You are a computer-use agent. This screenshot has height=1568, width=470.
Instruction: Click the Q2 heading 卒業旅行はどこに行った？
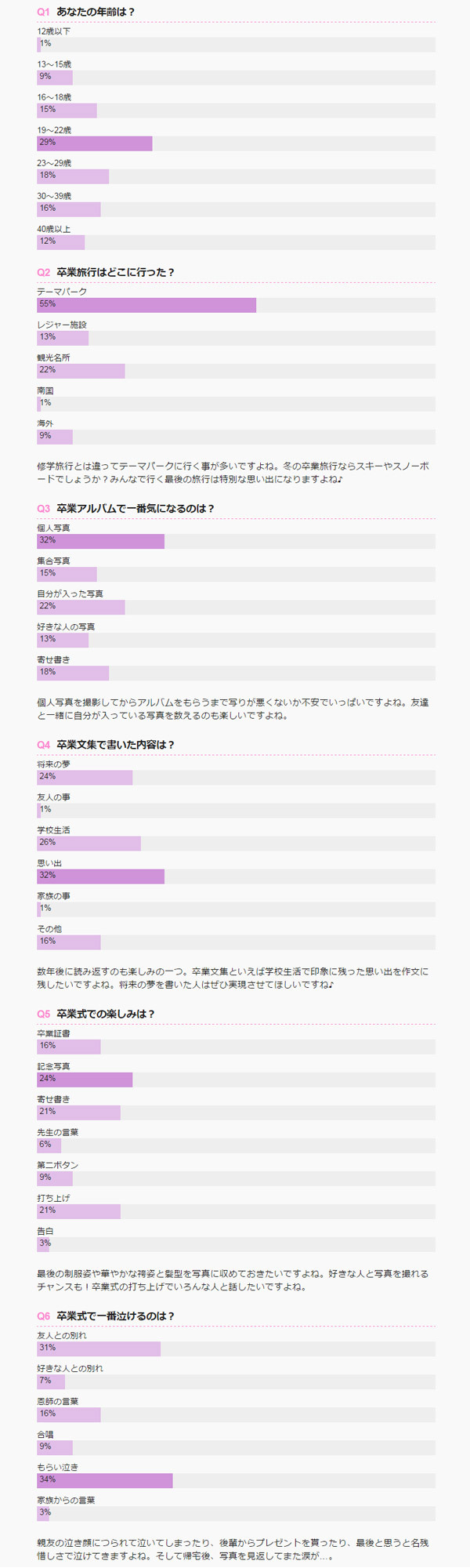[115, 272]
